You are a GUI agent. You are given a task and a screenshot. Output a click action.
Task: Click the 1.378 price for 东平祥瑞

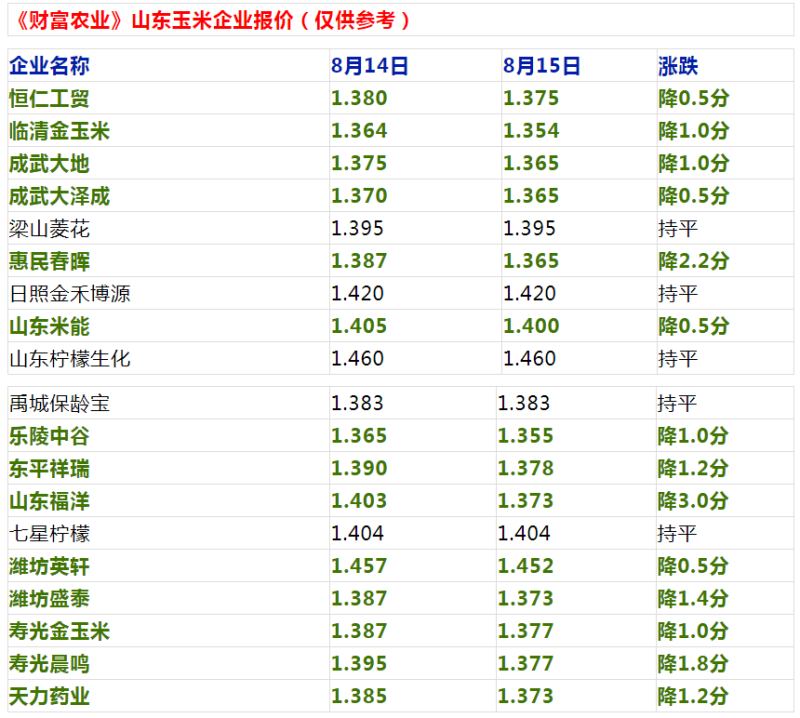pyautogui.click(x=525, y=469)
